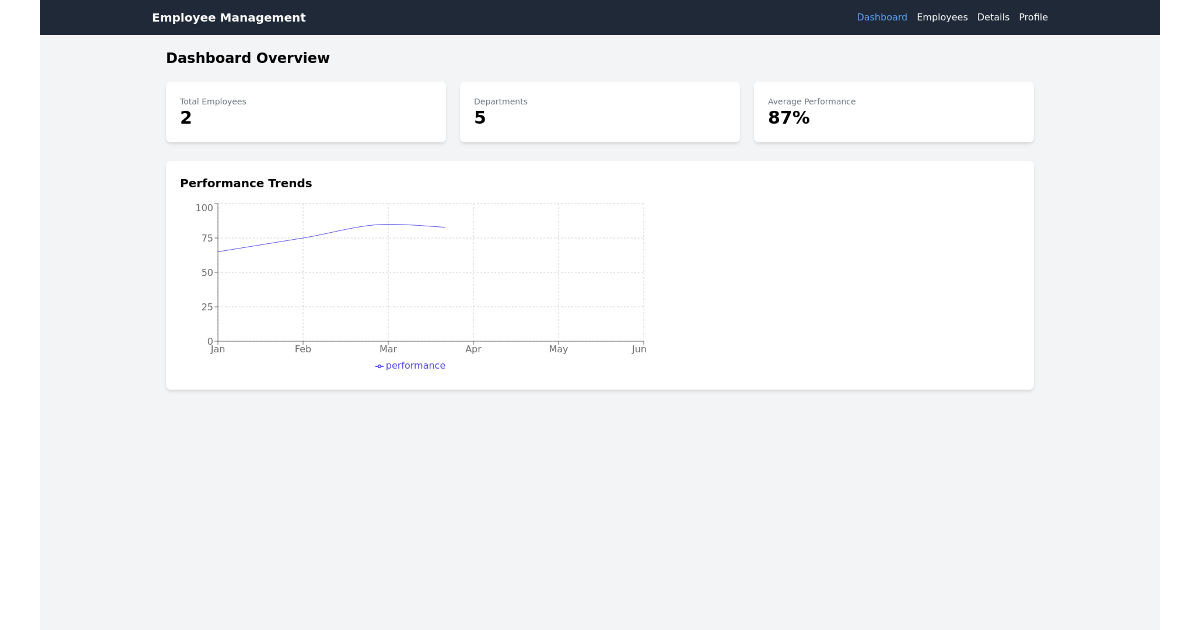1200x630 pixels.
Task: Open the Dashboard navigation link
Action: coord(882,17)
